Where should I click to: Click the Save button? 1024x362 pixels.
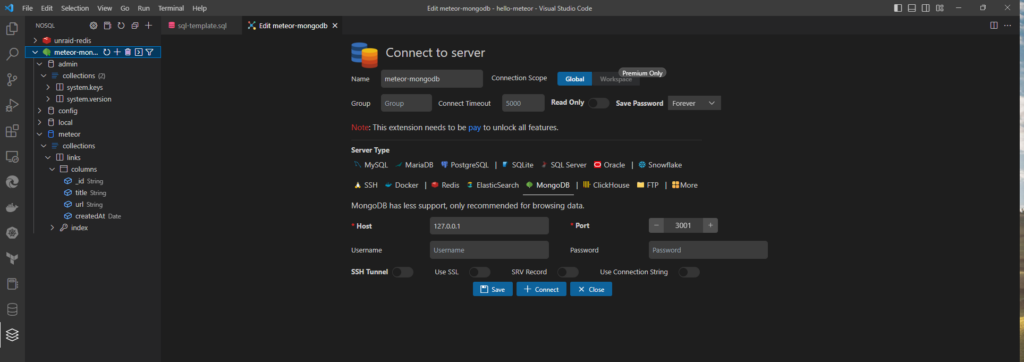pyautogui.click(x=492, y=289)
